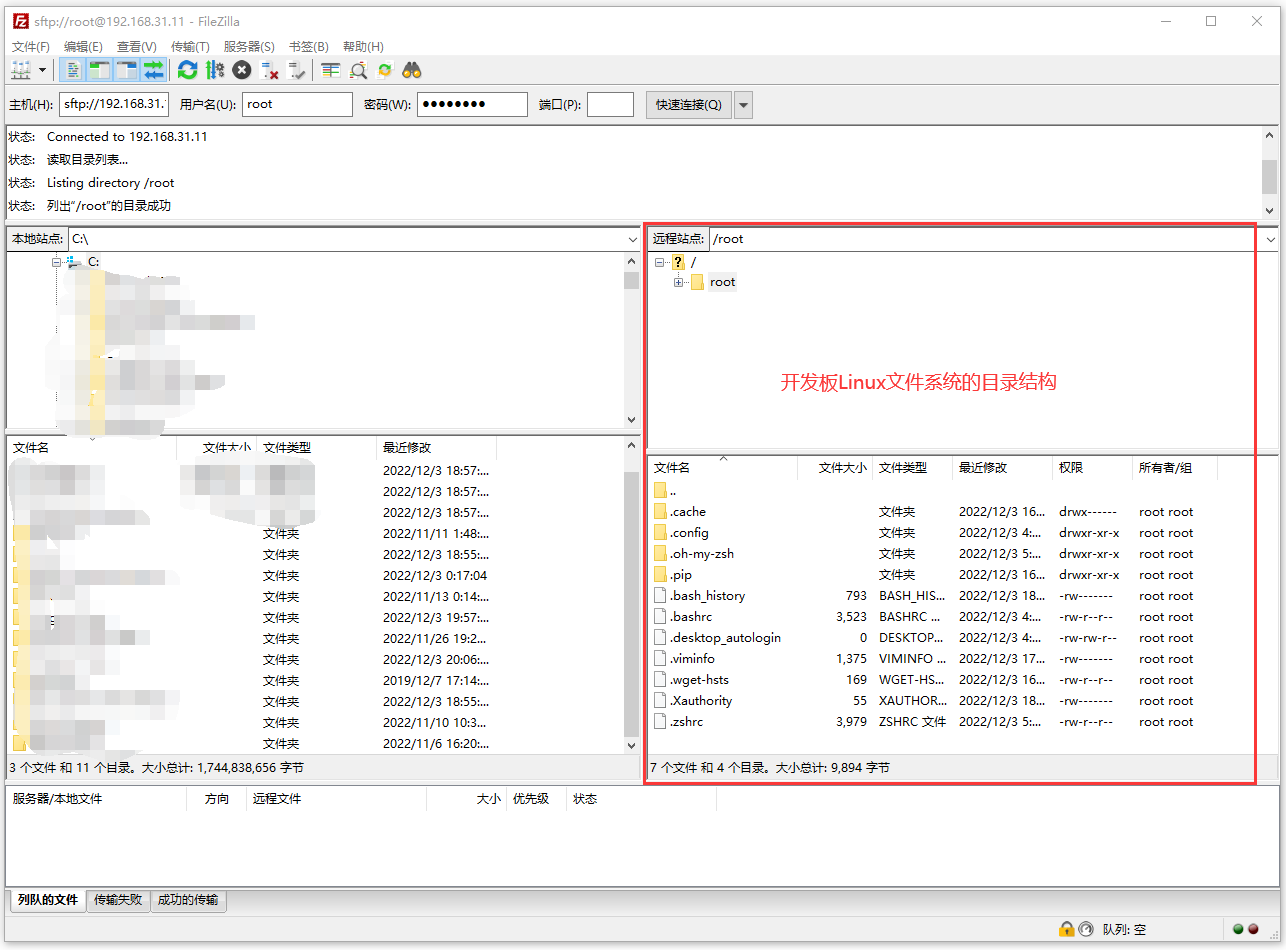The image size is (1286, 950).
Task: Reconnect to the last server
Action: point(296,70)
